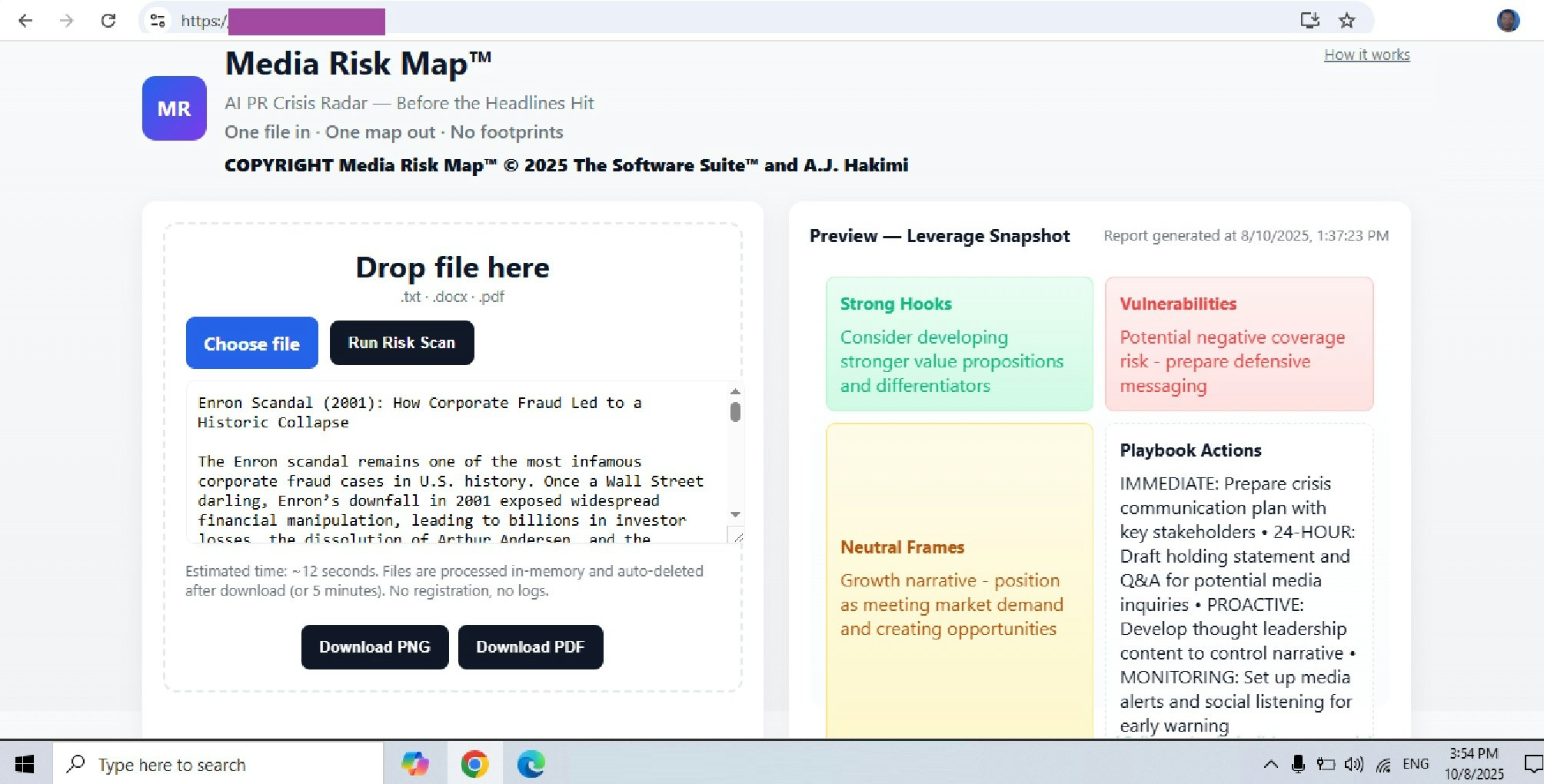
Task: Click the text area scrollbar up arrow
Action: (x=735, y=391)
